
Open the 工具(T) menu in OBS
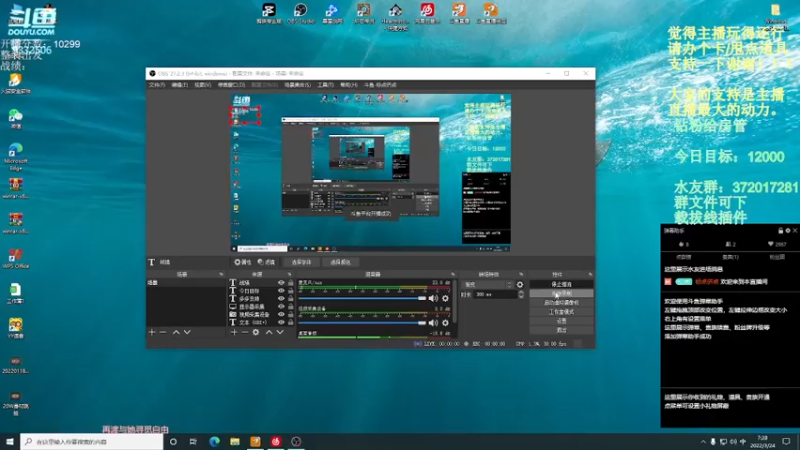[326, 85]
